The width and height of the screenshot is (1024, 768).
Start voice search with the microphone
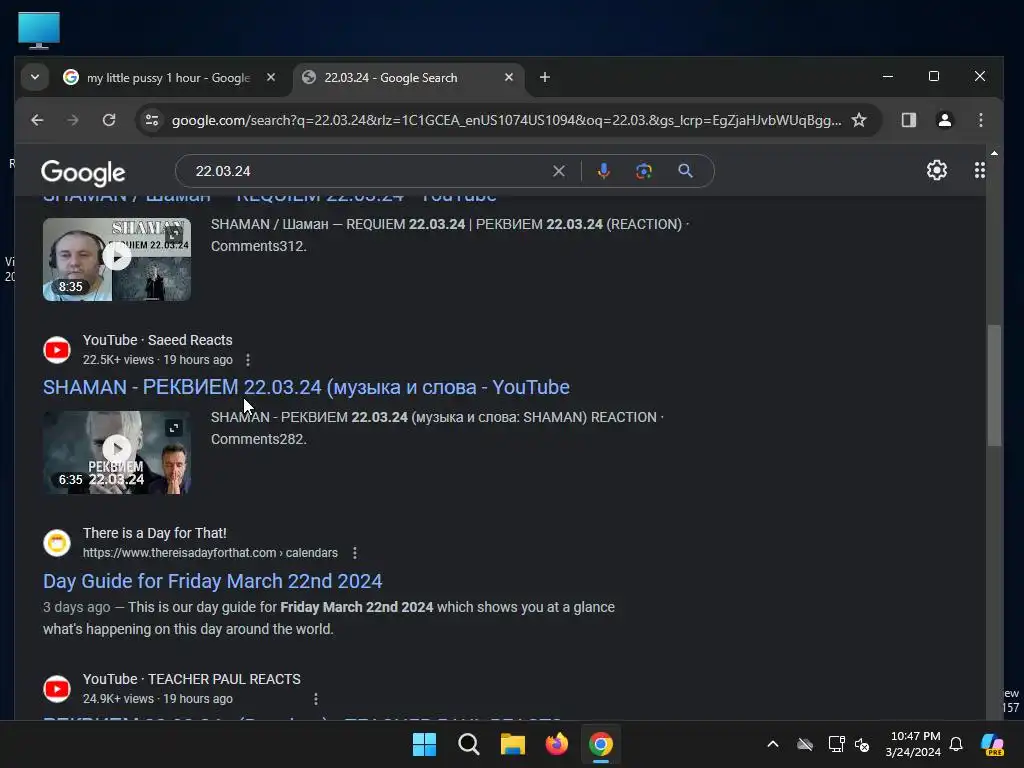click(x=603, y=171)
